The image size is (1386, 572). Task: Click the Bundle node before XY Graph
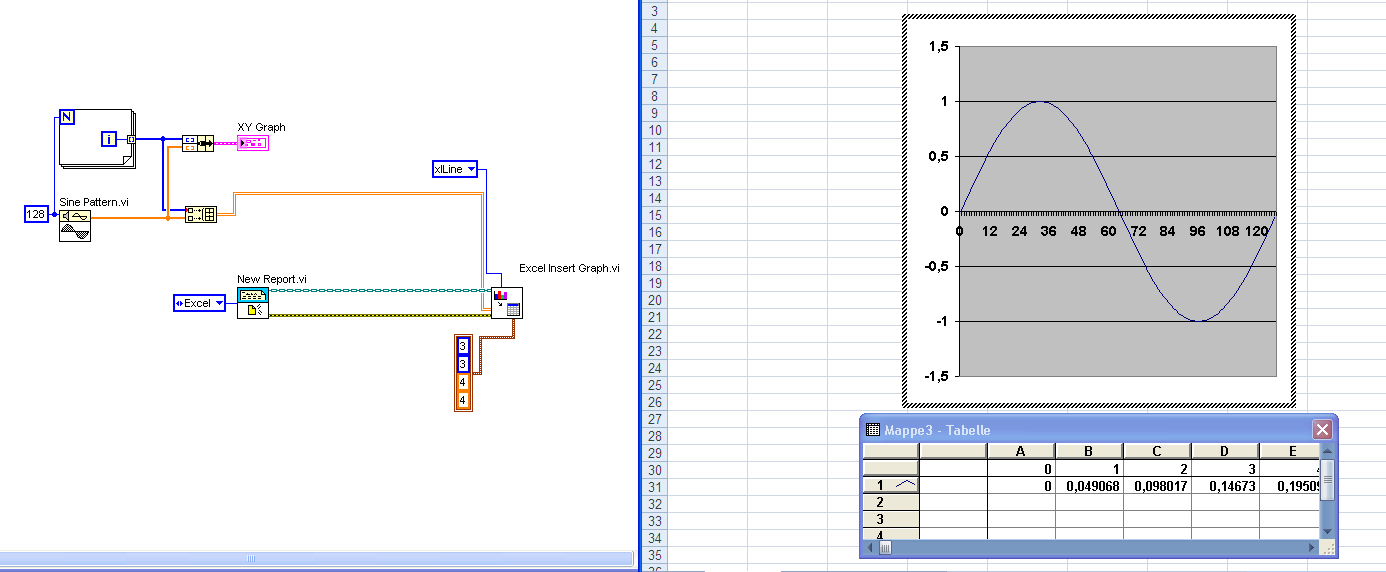click(198, 143)
